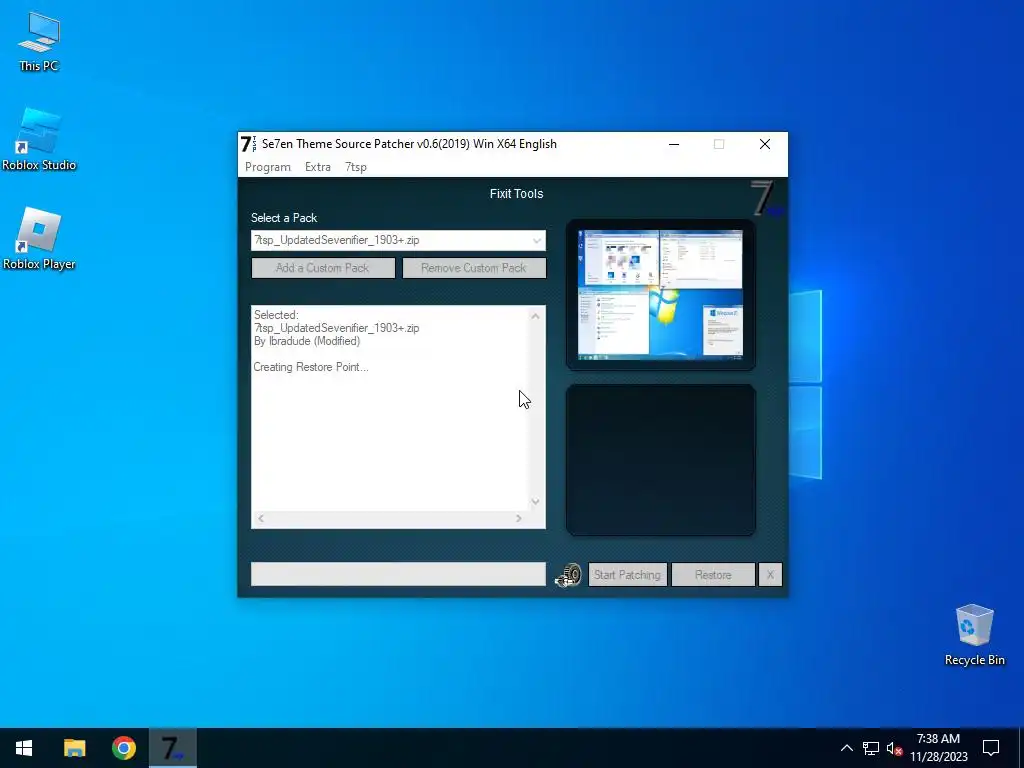This screenshot has height=768, width=1024.
Task: Click Add a Custom Pack button
Action: click(323, 268)
